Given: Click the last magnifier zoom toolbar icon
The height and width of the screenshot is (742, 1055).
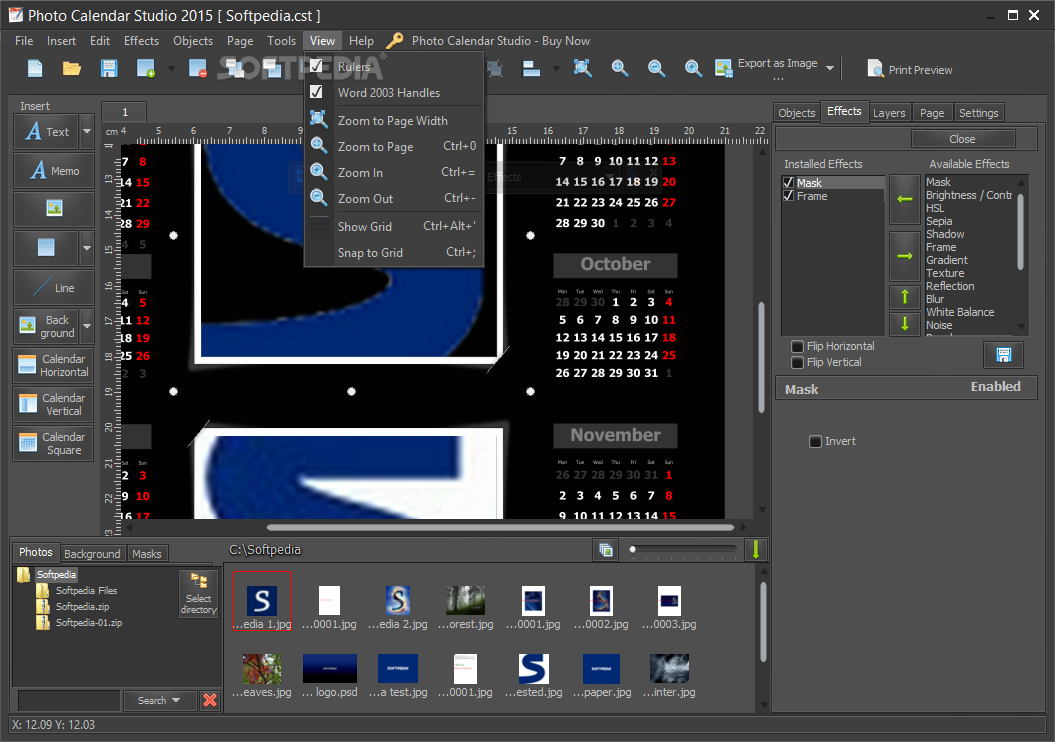Looking at the screenshot, I should click(x=693, y=68).
